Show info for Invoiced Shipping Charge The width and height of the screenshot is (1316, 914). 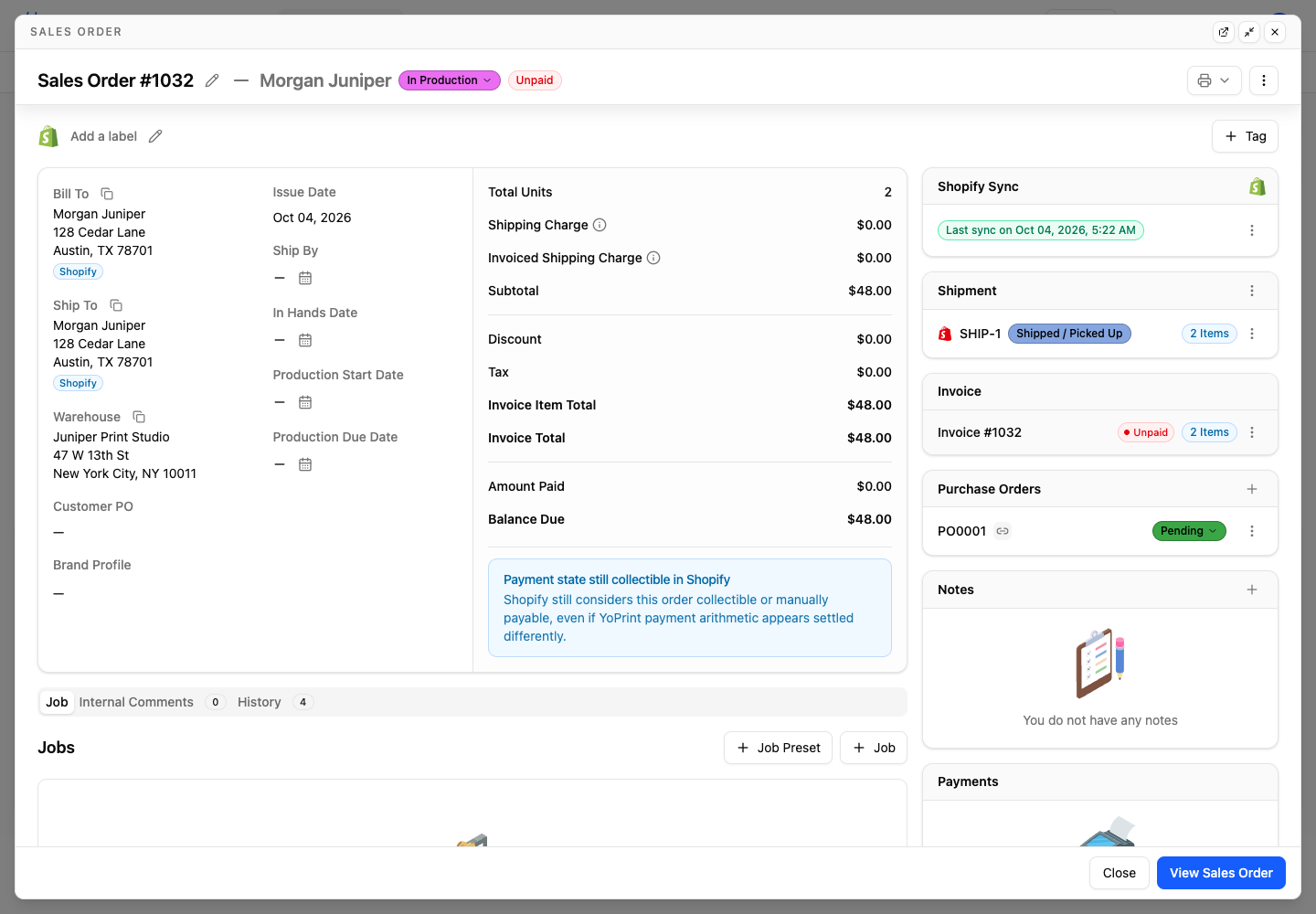(653, 258)
